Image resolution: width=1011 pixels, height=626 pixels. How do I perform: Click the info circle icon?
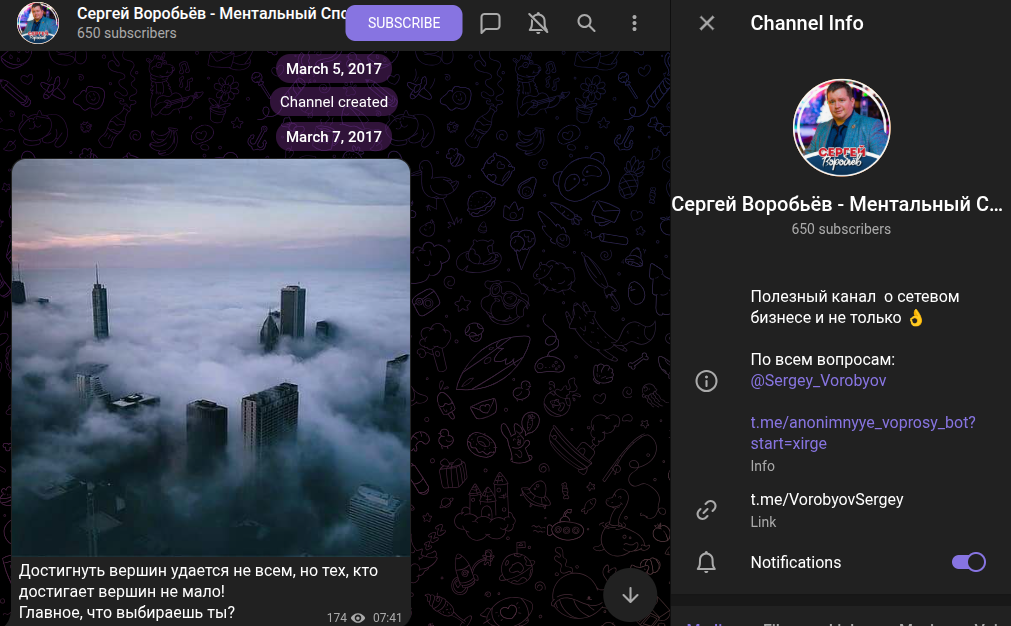[x=707, y=381]
